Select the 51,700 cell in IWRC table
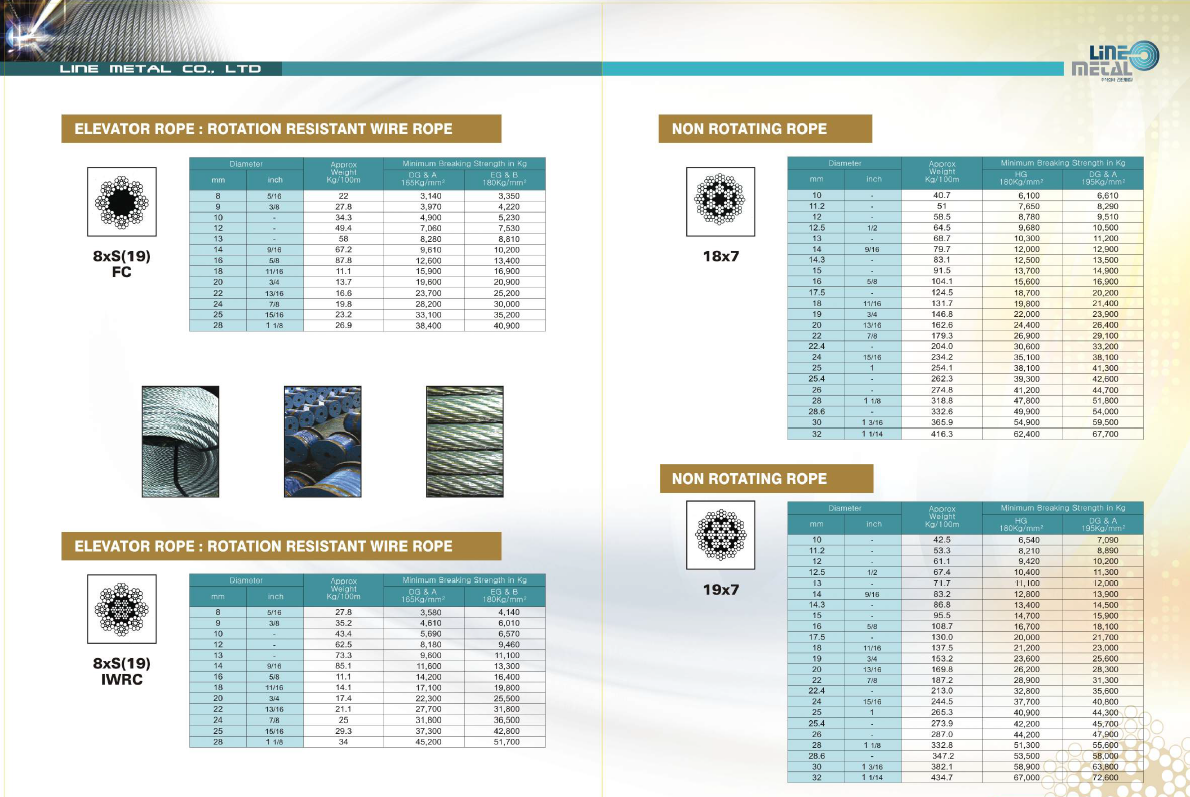This screenshot has width=1190, height=797. coord(505,742)
